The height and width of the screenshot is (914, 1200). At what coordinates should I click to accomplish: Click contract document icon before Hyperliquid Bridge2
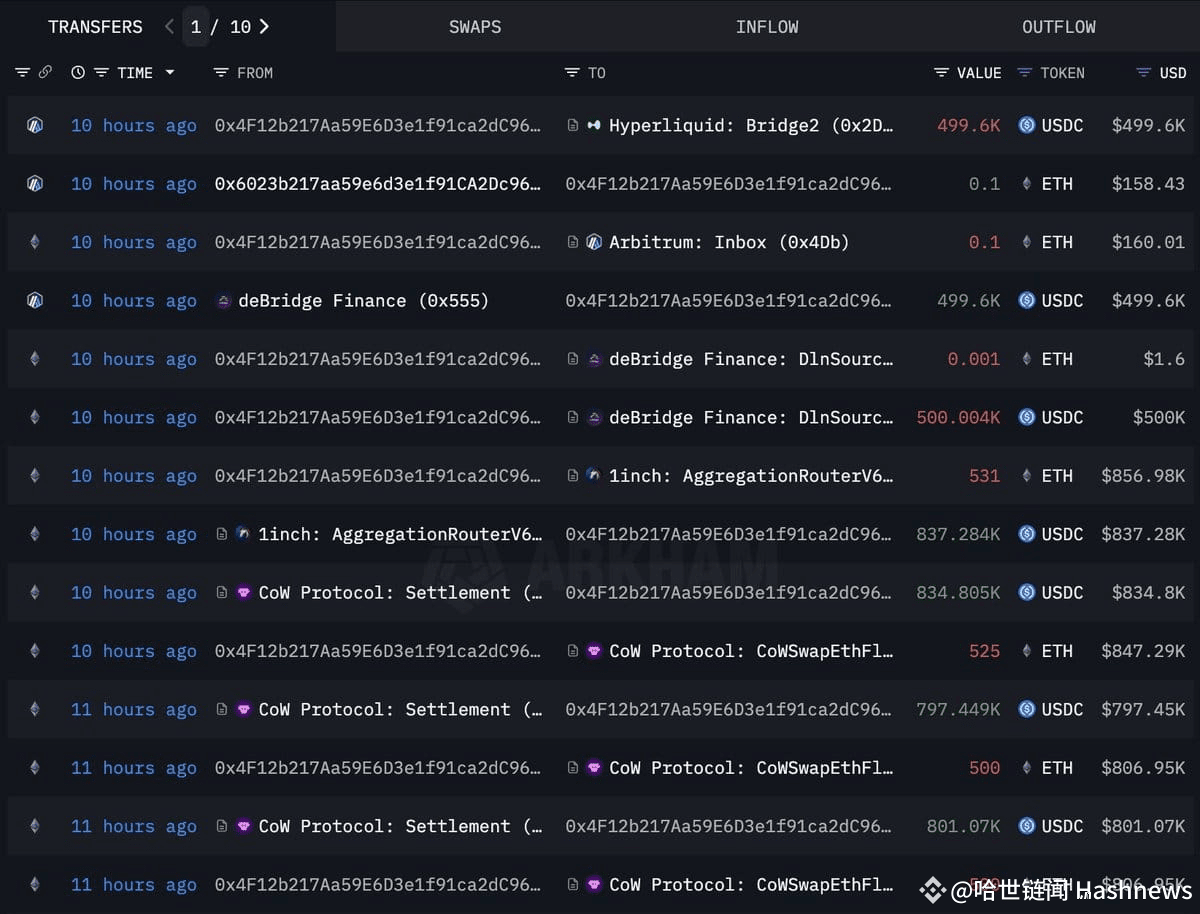pos(572,125)
